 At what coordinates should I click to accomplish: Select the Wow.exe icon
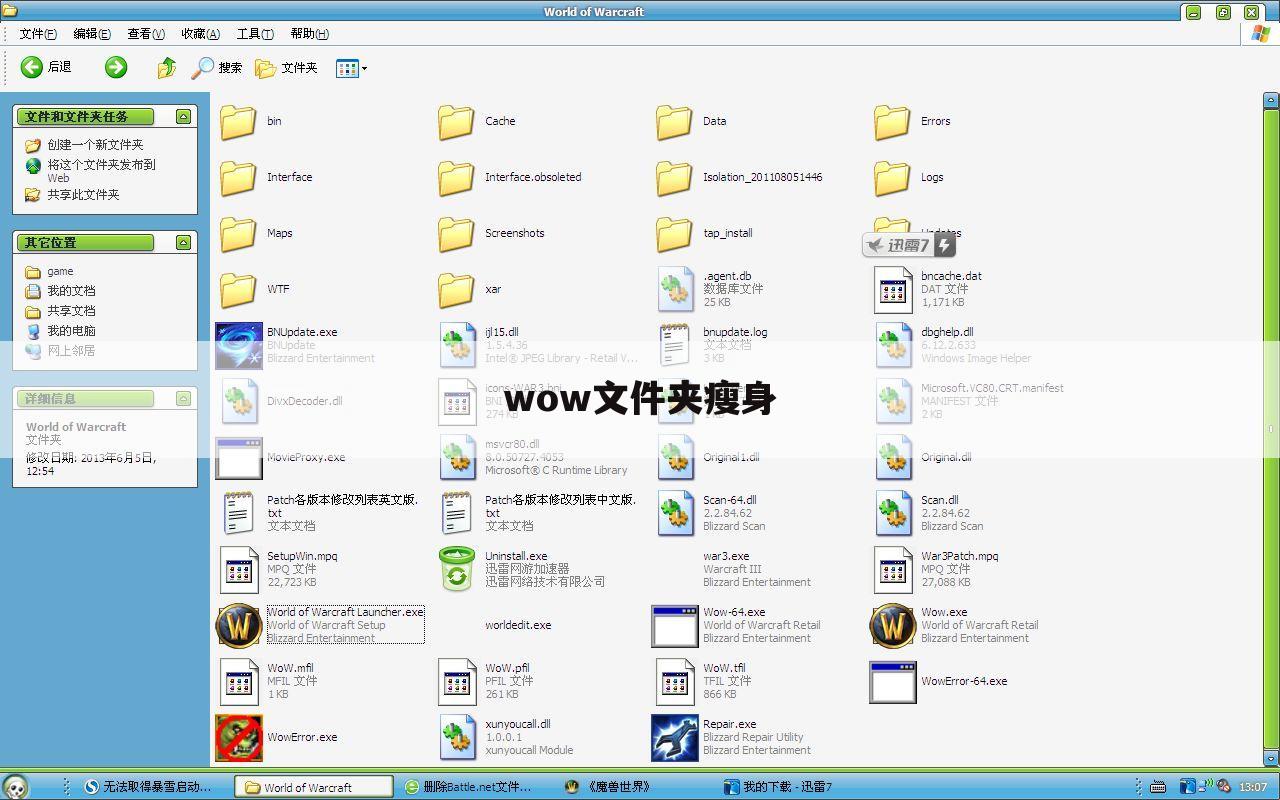[x=892, y=625]
